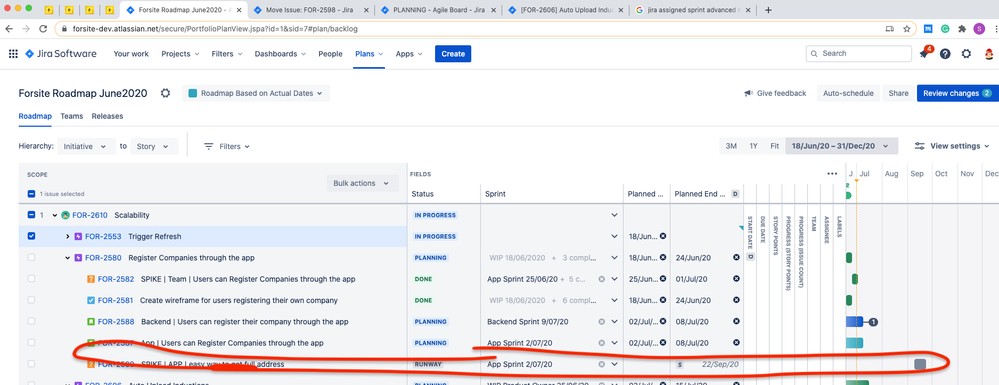Open the Bulk actions dropdown
This screenshot has height=385, width=999.
(362, 184)
